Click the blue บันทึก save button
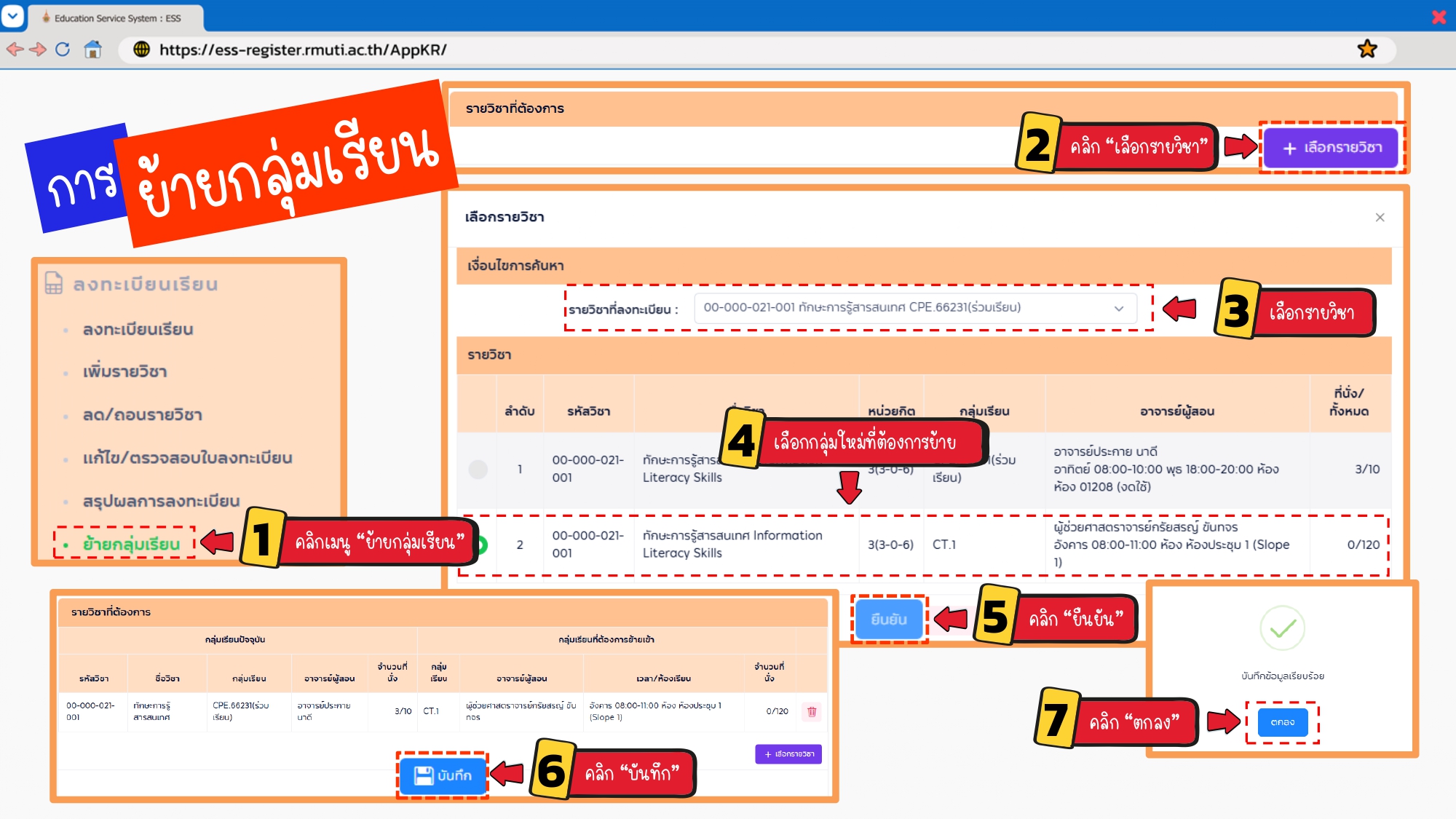This screenshot has height=819, width=1456. click(x=443, y=775)
